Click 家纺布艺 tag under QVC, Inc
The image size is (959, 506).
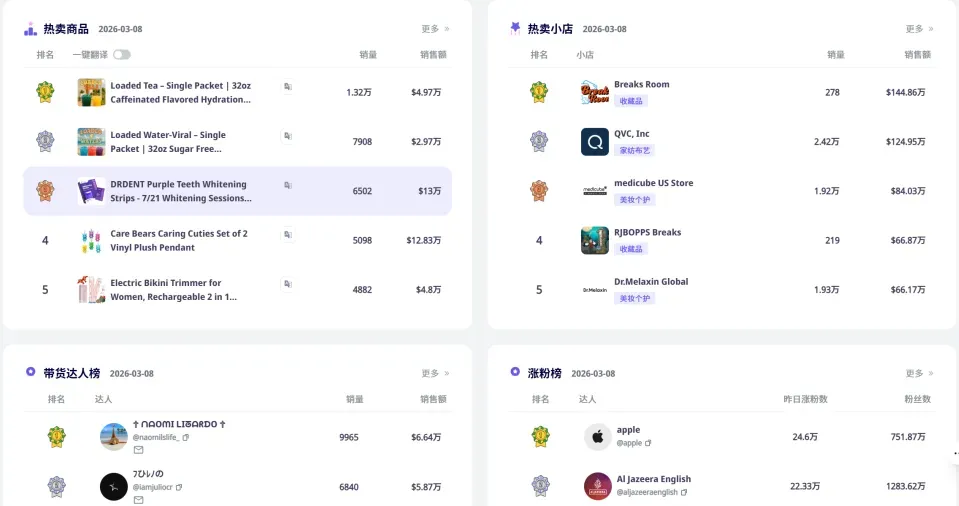[634, 151]
